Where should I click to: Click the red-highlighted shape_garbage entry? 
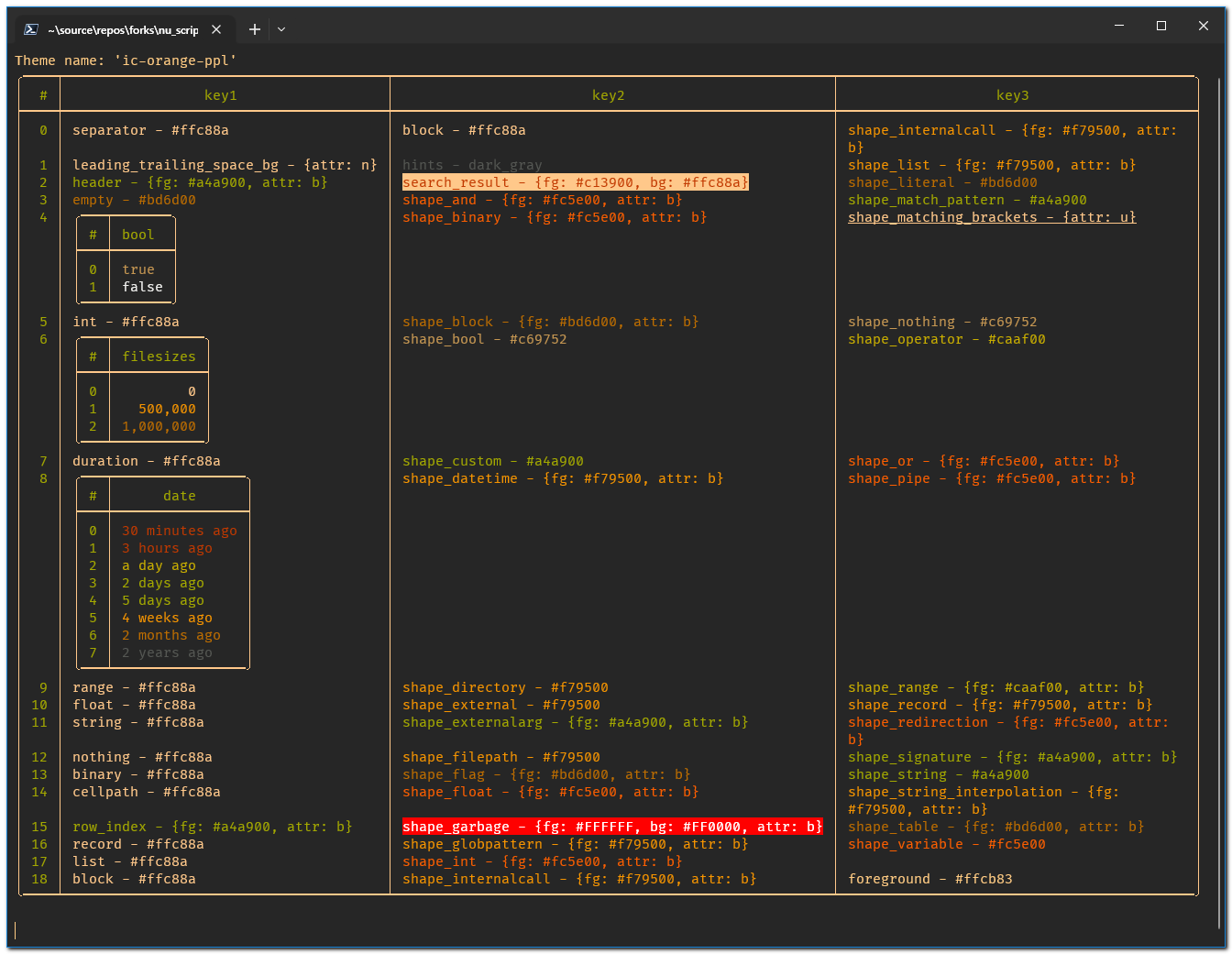(612, 827)
